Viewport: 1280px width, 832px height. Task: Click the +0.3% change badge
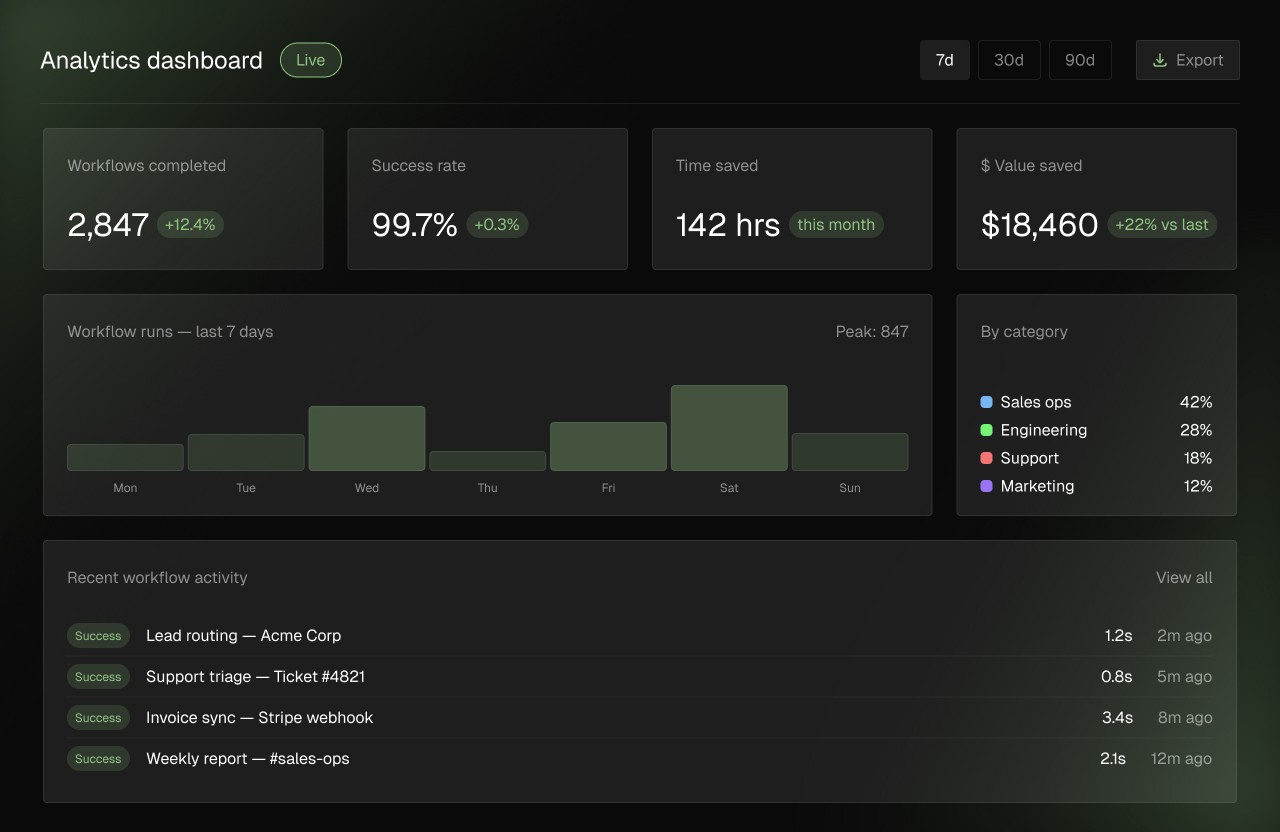point(497,225)
